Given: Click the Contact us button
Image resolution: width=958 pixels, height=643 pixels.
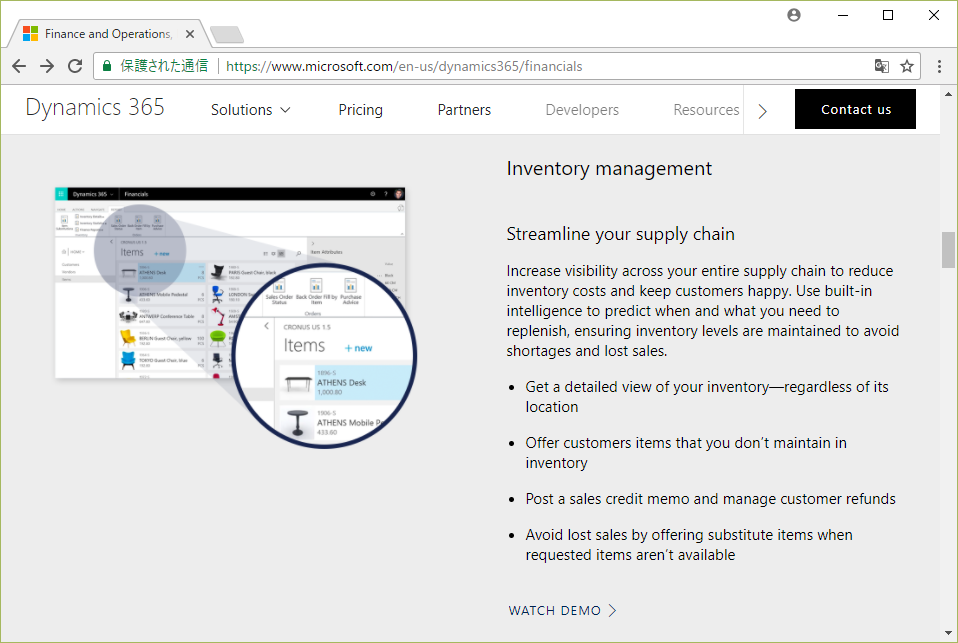Looking at the screenshot, I should coord(855,109).
